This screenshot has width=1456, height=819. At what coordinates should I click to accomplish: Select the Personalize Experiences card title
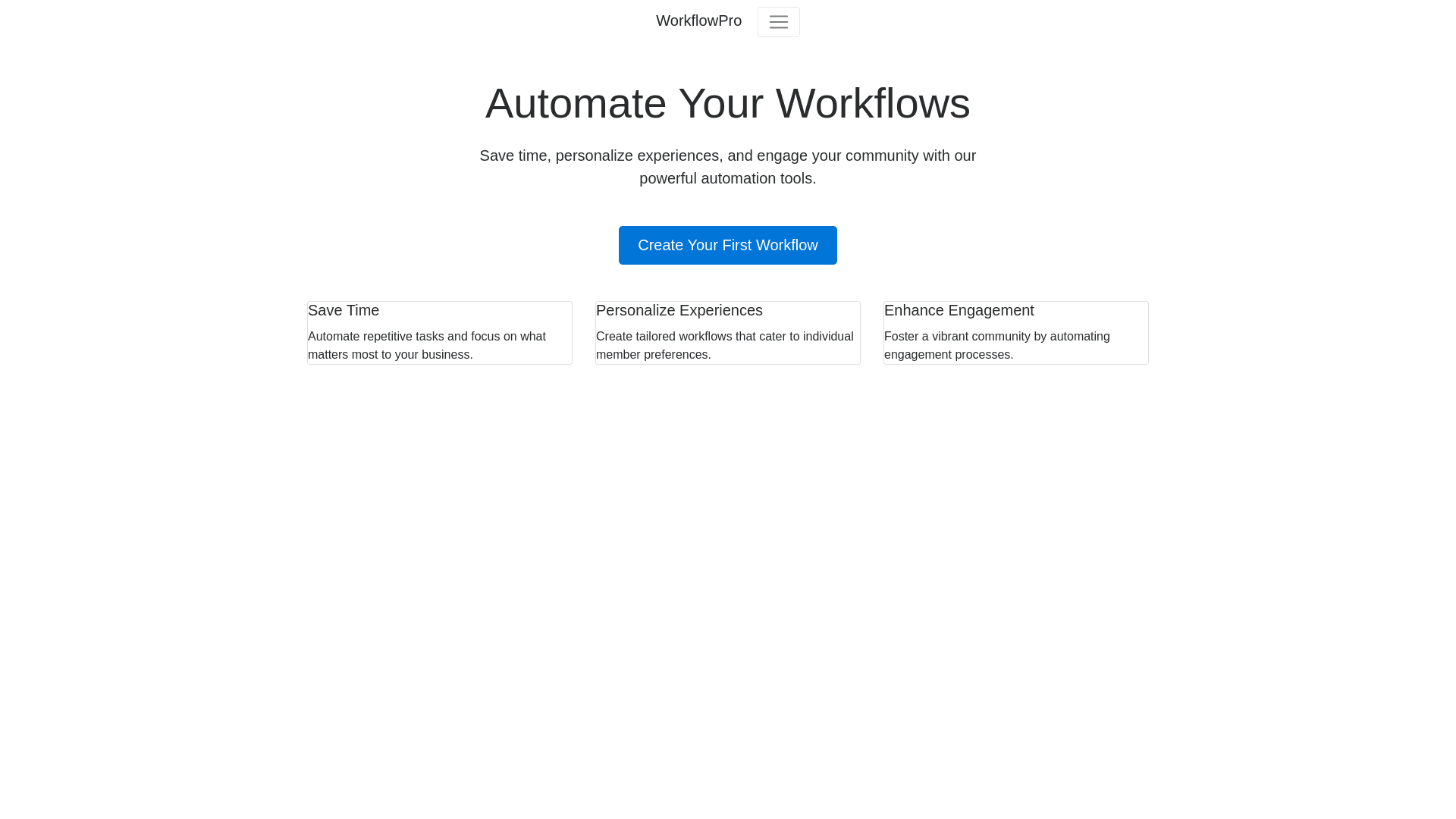[x=679, y=311]
